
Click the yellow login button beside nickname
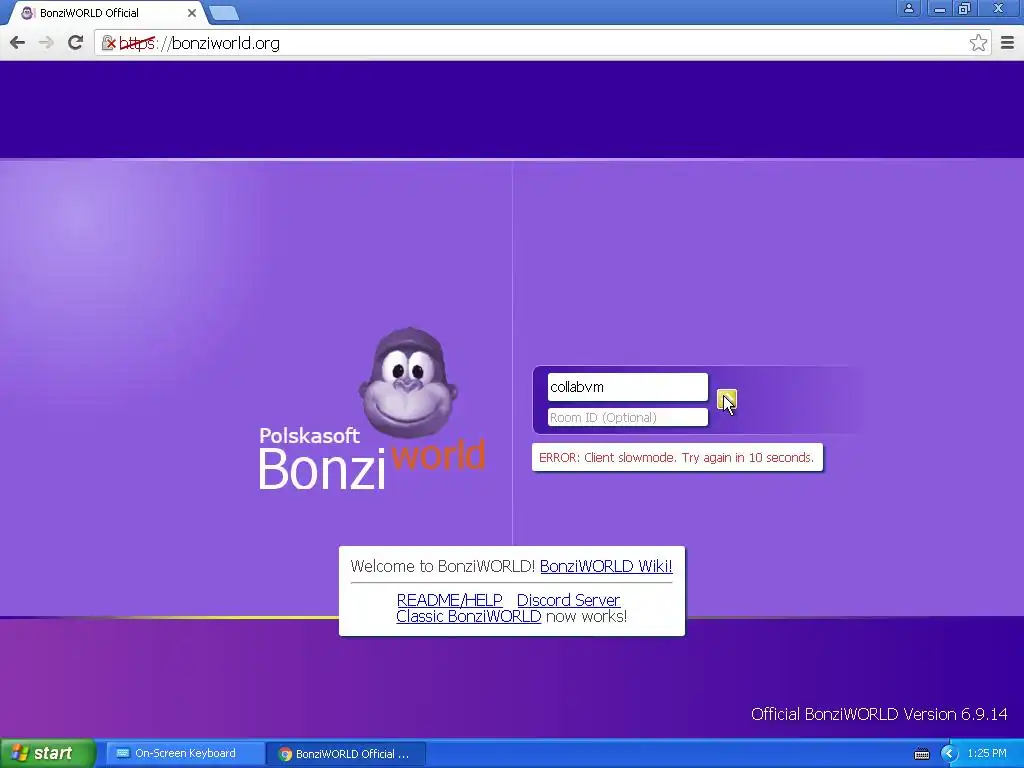pos(726,400)
